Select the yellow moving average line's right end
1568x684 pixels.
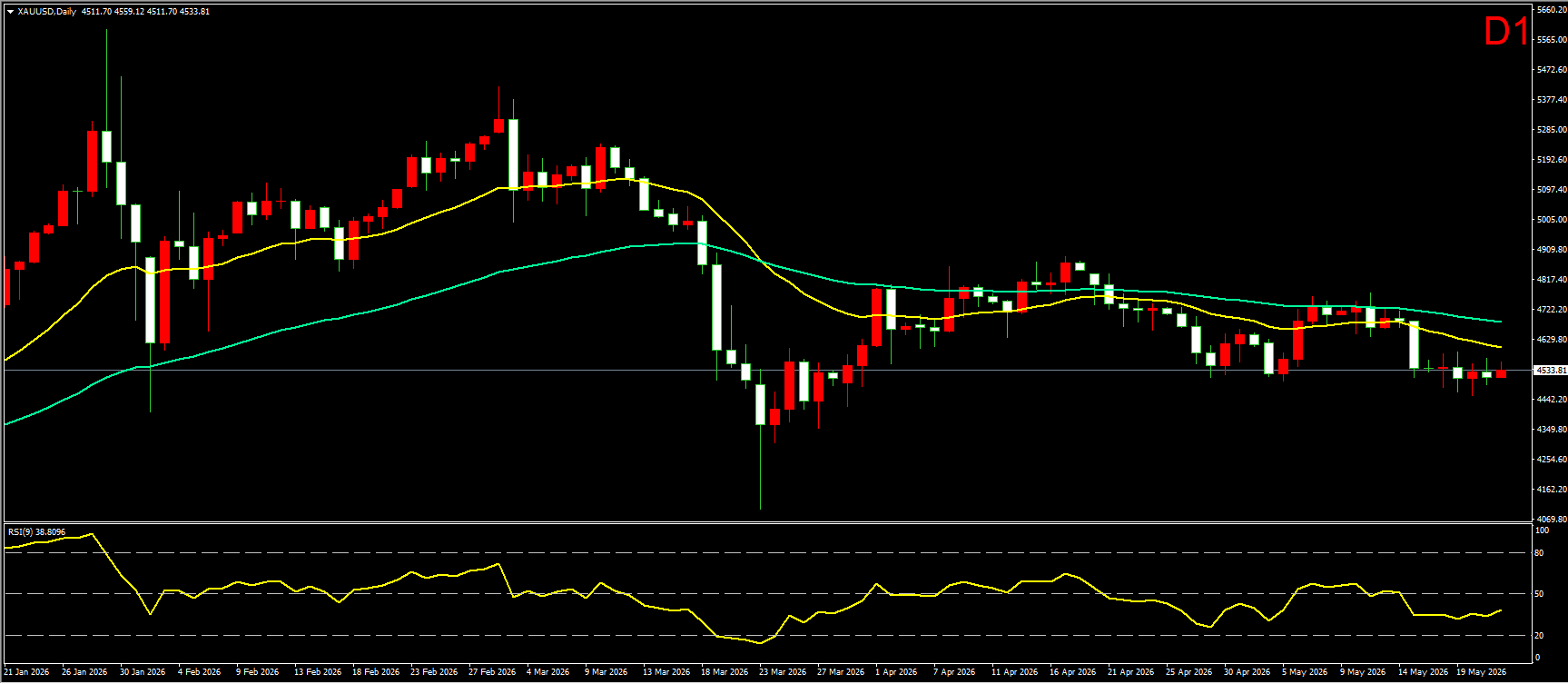[x=1499, y=347]
